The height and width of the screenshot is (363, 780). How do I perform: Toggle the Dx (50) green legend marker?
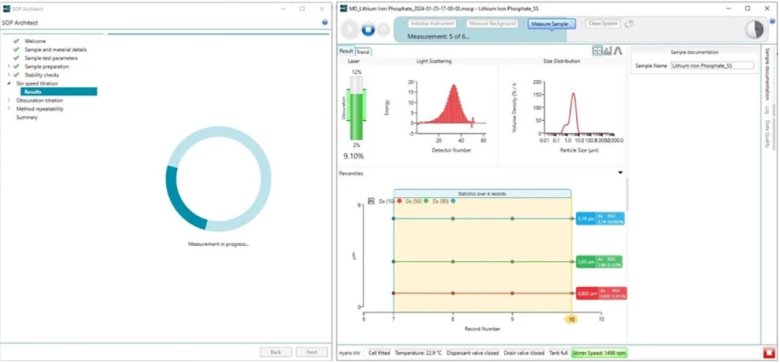(x=426, y=201)
